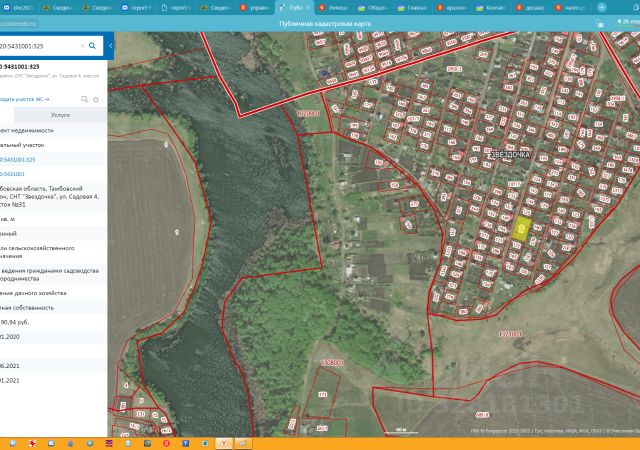The image size is (640, 450).
Task: Click the map scale bar at the bottom
Action: click(x=402, y=431)
